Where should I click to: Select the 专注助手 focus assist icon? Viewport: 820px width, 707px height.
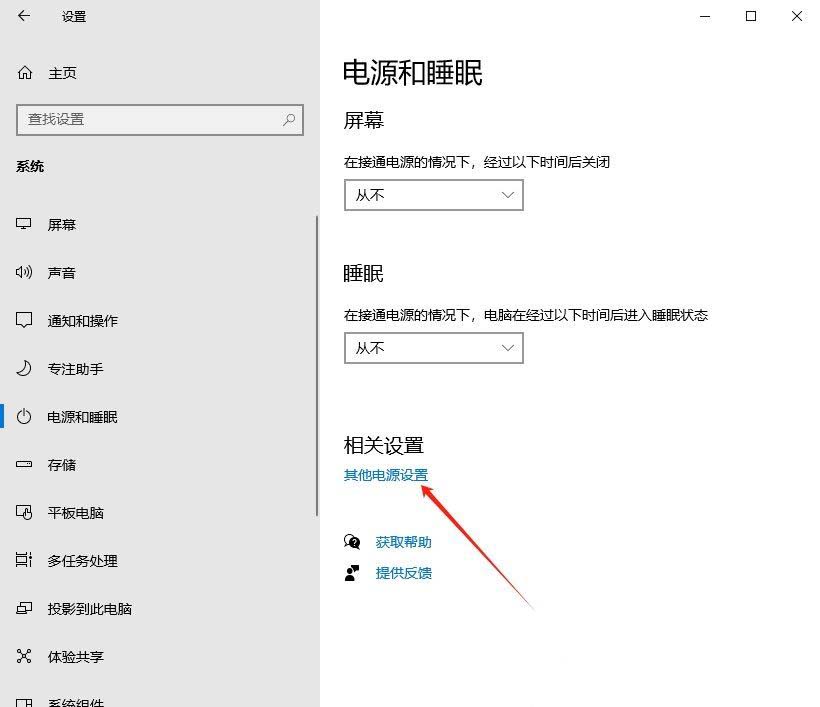24,368
